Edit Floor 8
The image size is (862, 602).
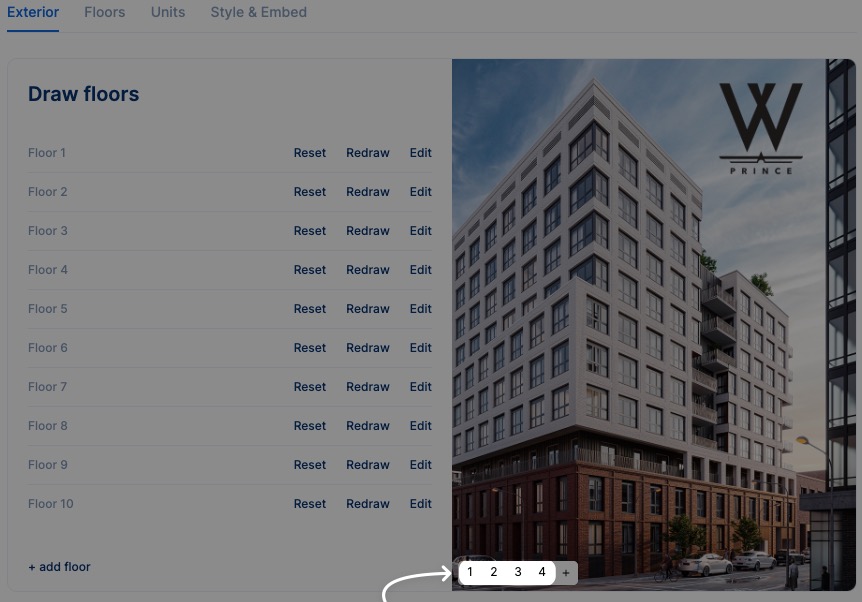(421, 426)
